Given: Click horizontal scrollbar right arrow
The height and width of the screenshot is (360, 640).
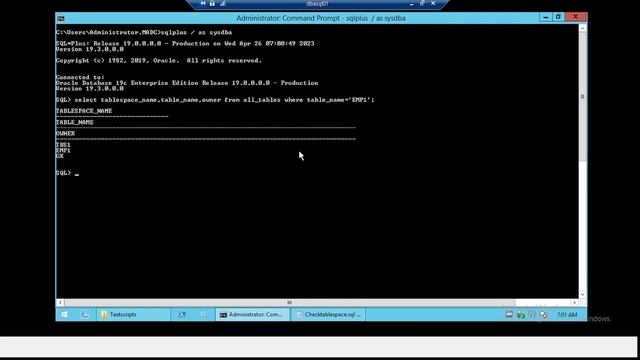Looking at the screenshot, I should [574, 302].
